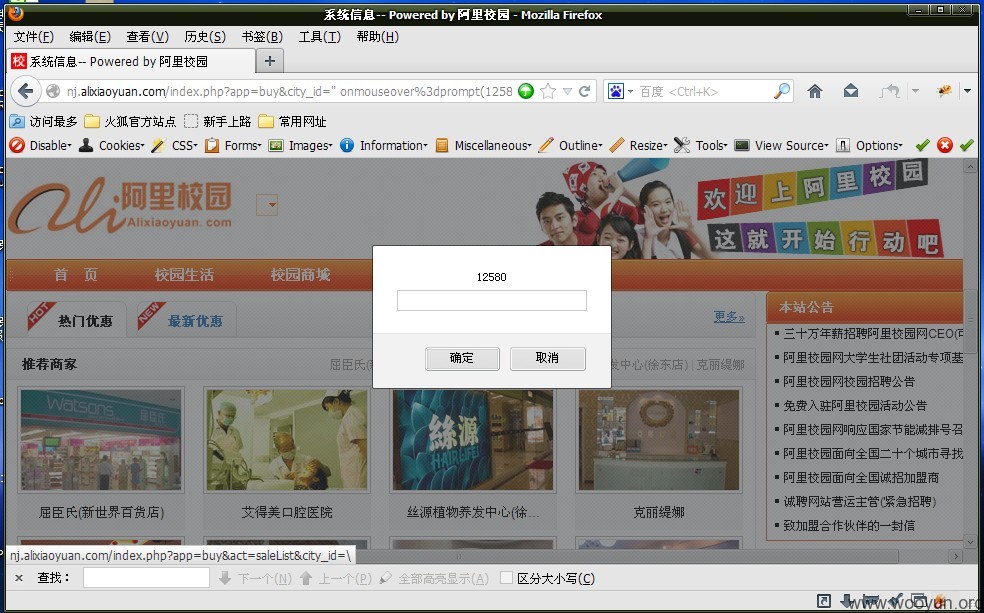Click the city dropdown arrow beside logo
The image size is (984, 613).
pos(267,205)
